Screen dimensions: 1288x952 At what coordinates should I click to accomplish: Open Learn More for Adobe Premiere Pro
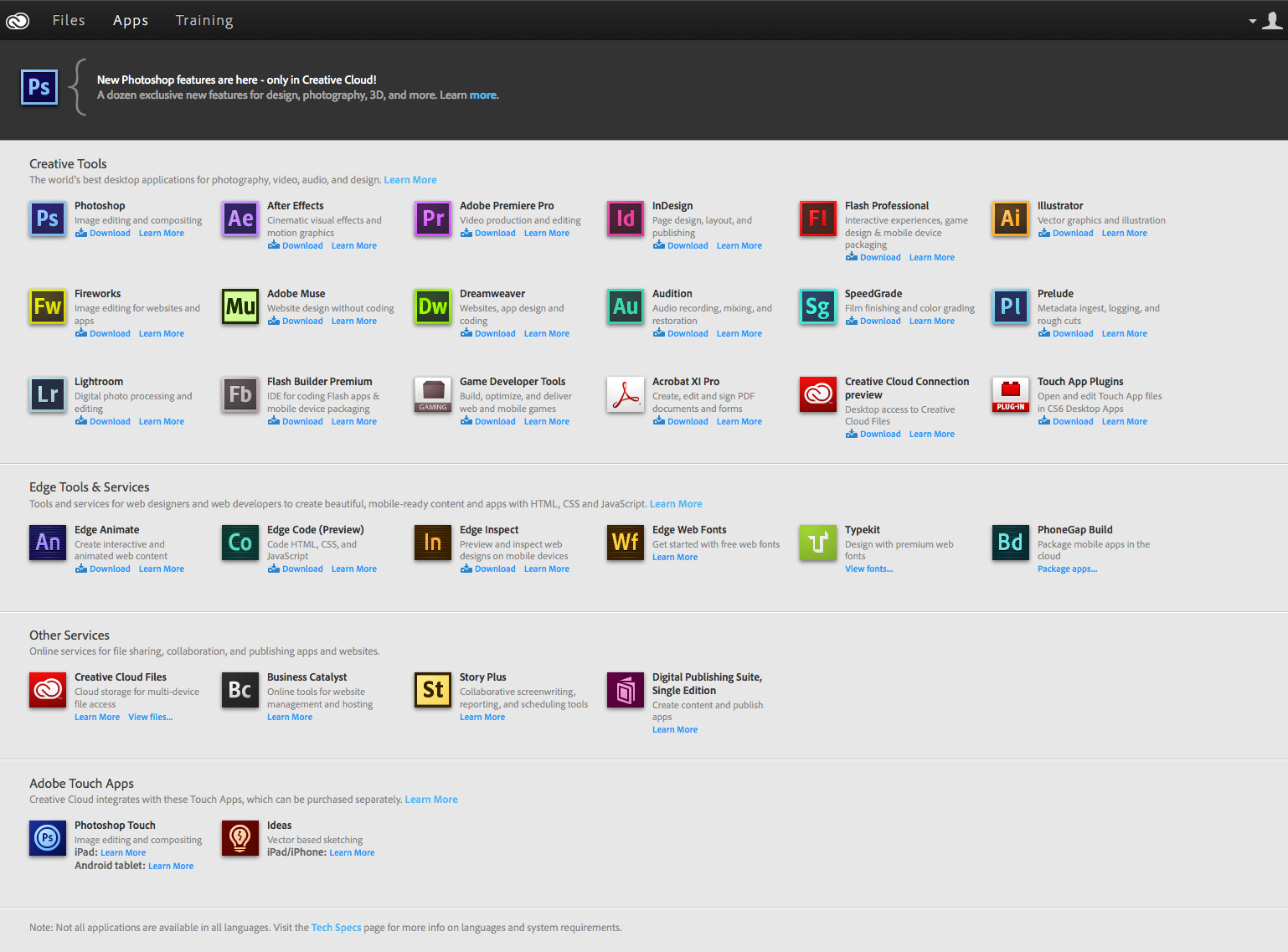[547, 234]
